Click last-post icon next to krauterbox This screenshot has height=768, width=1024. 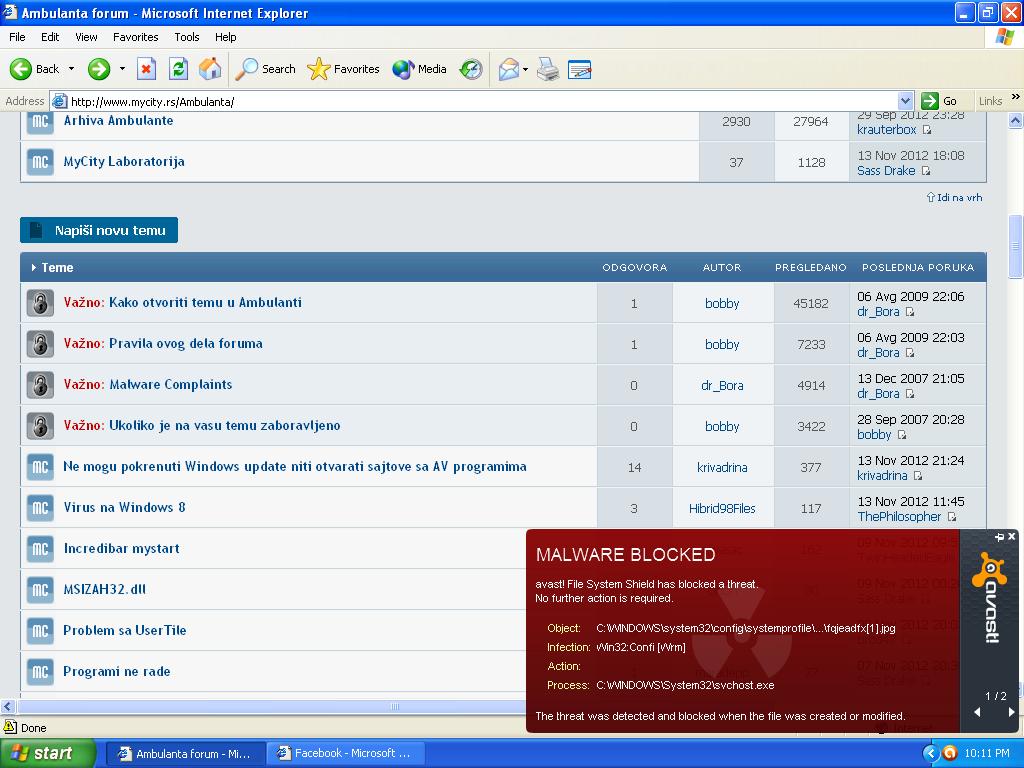[927, 130]
